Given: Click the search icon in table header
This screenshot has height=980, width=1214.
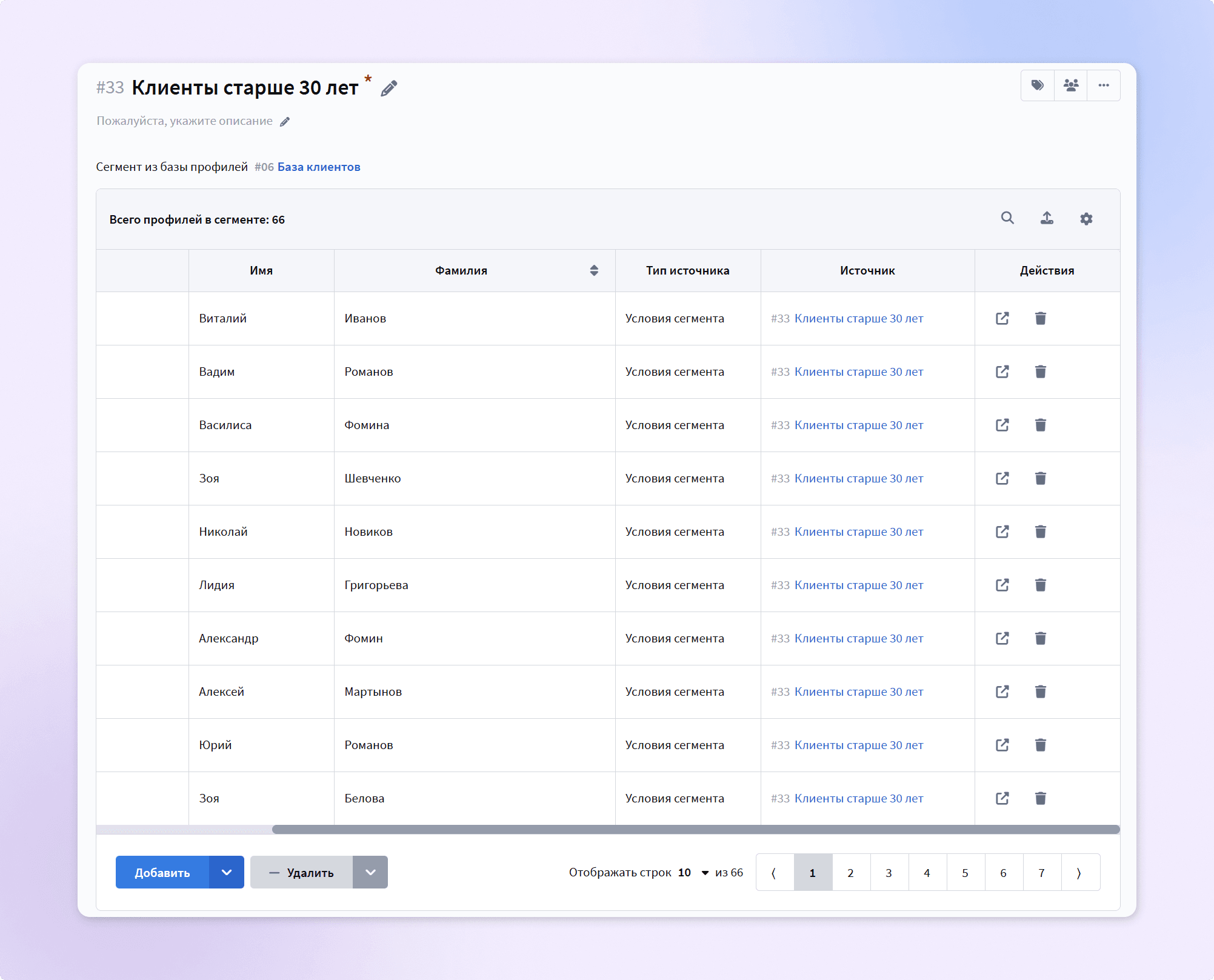Looking at the screenshot, I should pyautogui.click(x=1007, y=218).
